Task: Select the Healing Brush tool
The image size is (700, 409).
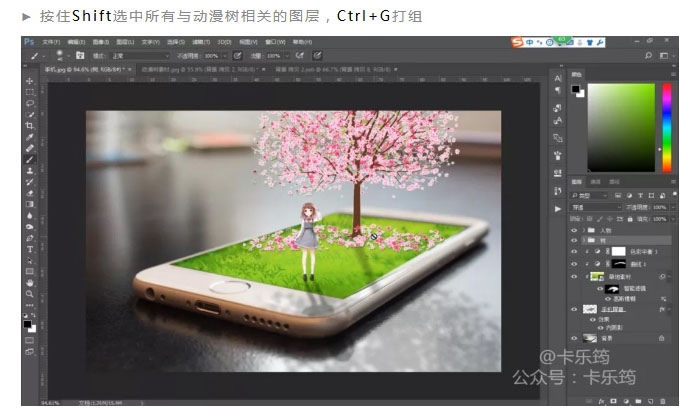Action: [x=30, y=148]
